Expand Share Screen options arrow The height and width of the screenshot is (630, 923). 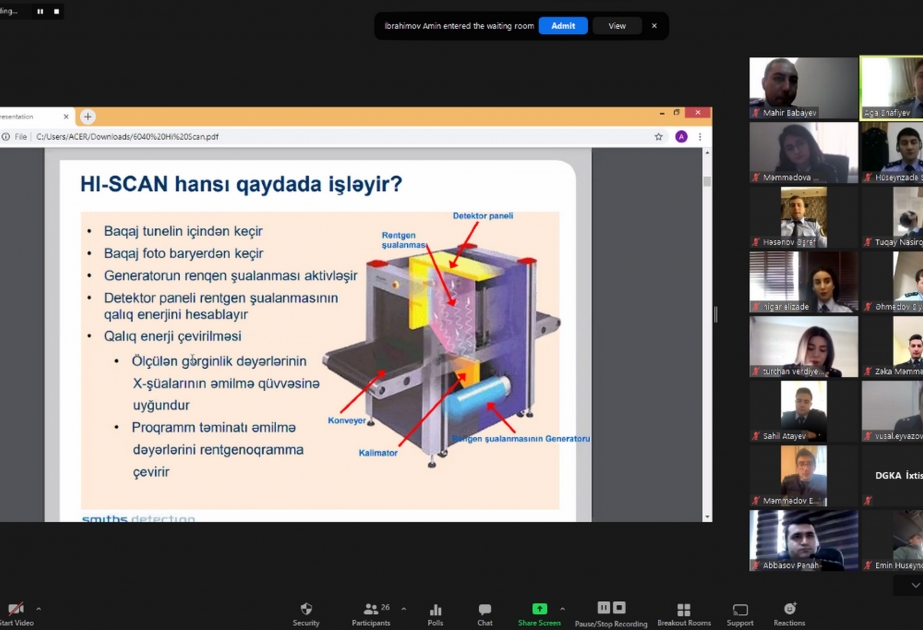point(562,609)
